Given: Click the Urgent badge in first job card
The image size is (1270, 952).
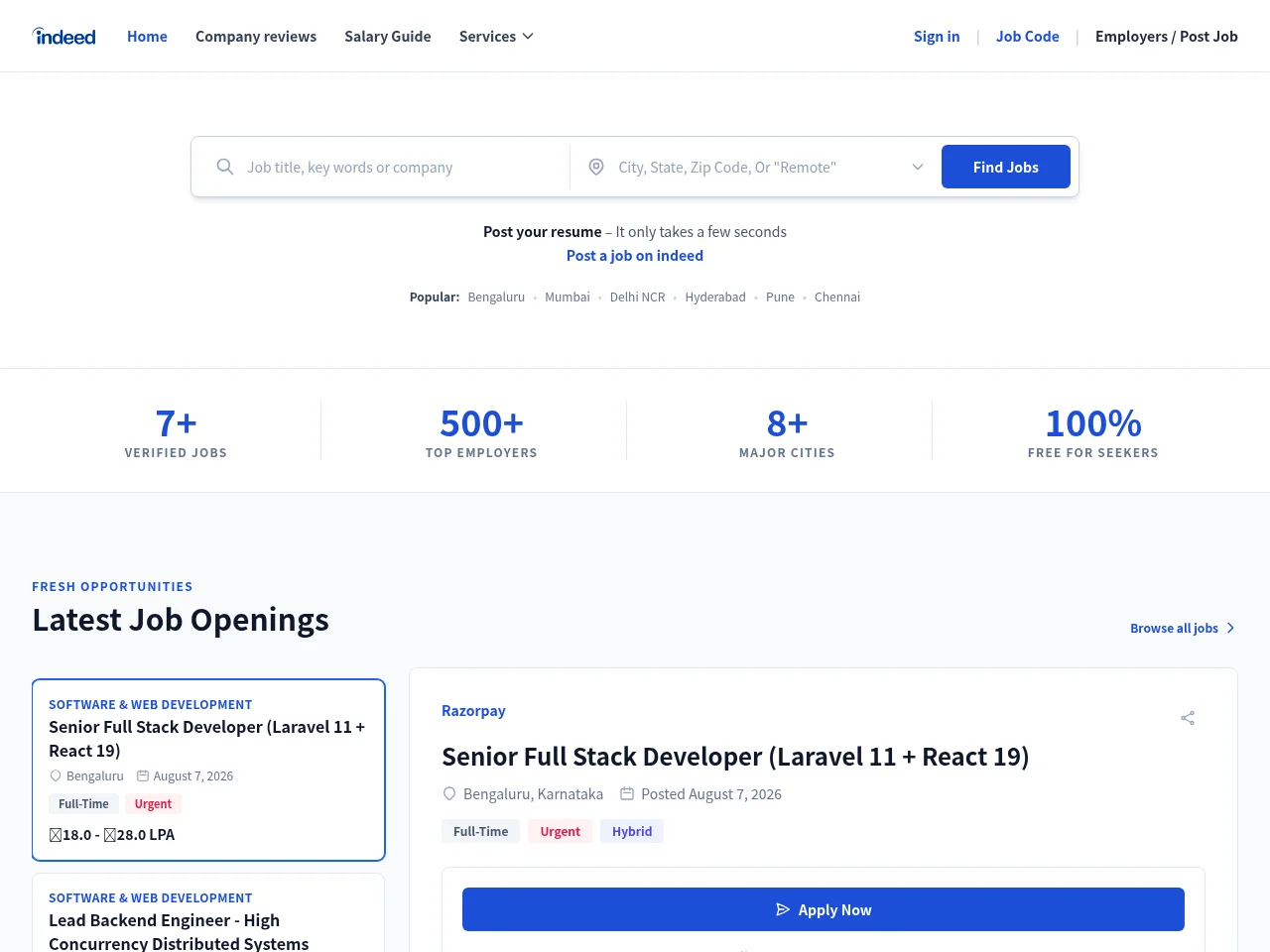Looking at the screenshot, I should point(153,803).
